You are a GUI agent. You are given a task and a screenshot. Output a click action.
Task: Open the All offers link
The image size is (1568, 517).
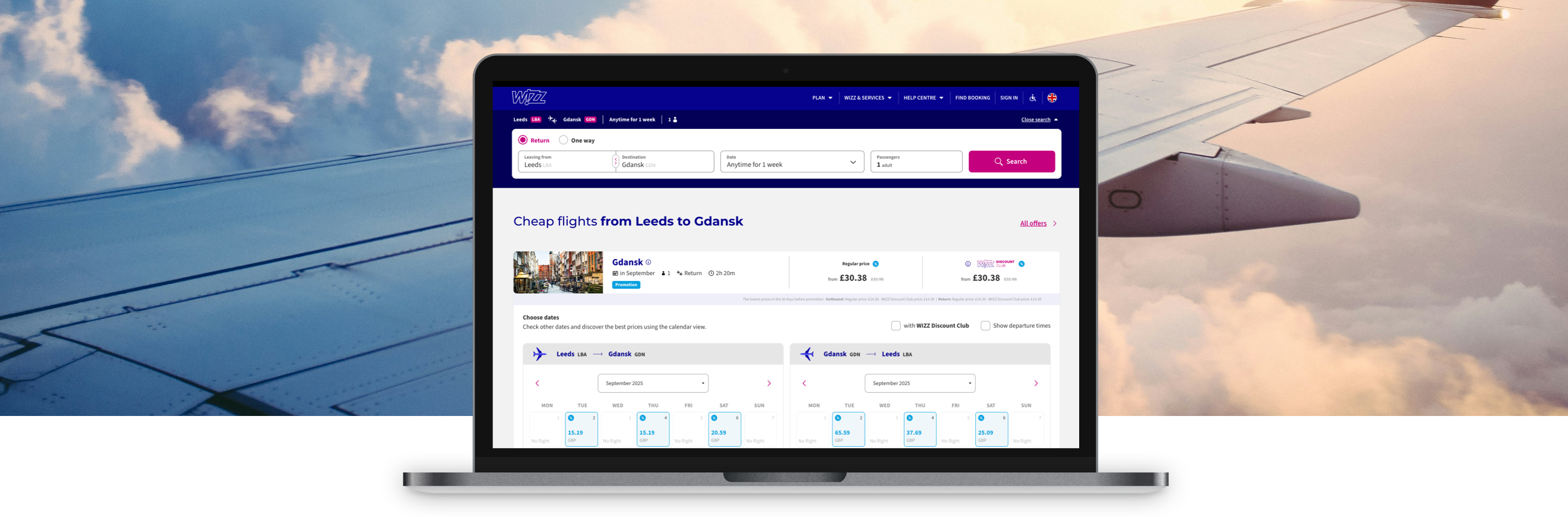[1033, 223]
